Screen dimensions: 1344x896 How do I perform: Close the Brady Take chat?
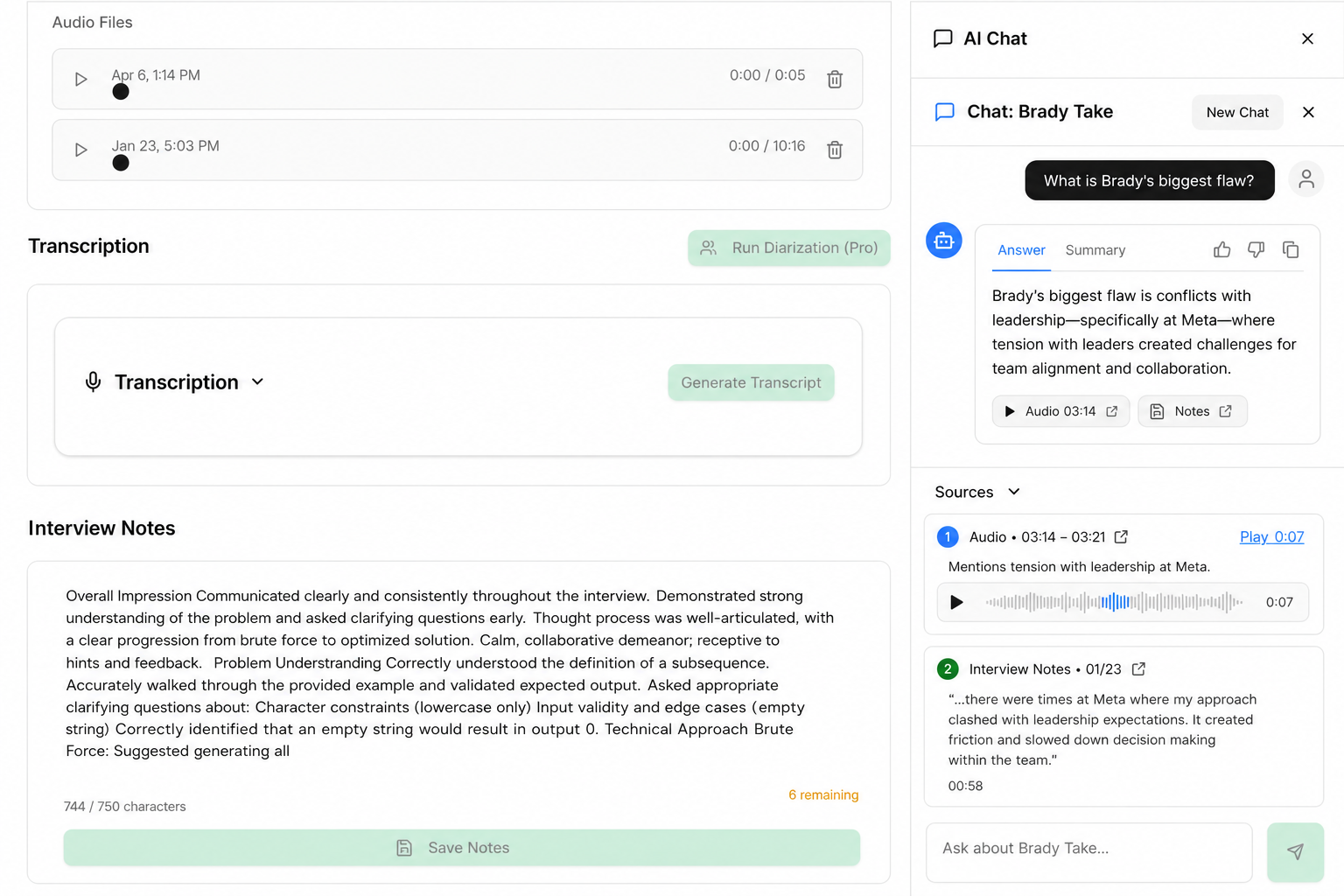[1308, 112]
